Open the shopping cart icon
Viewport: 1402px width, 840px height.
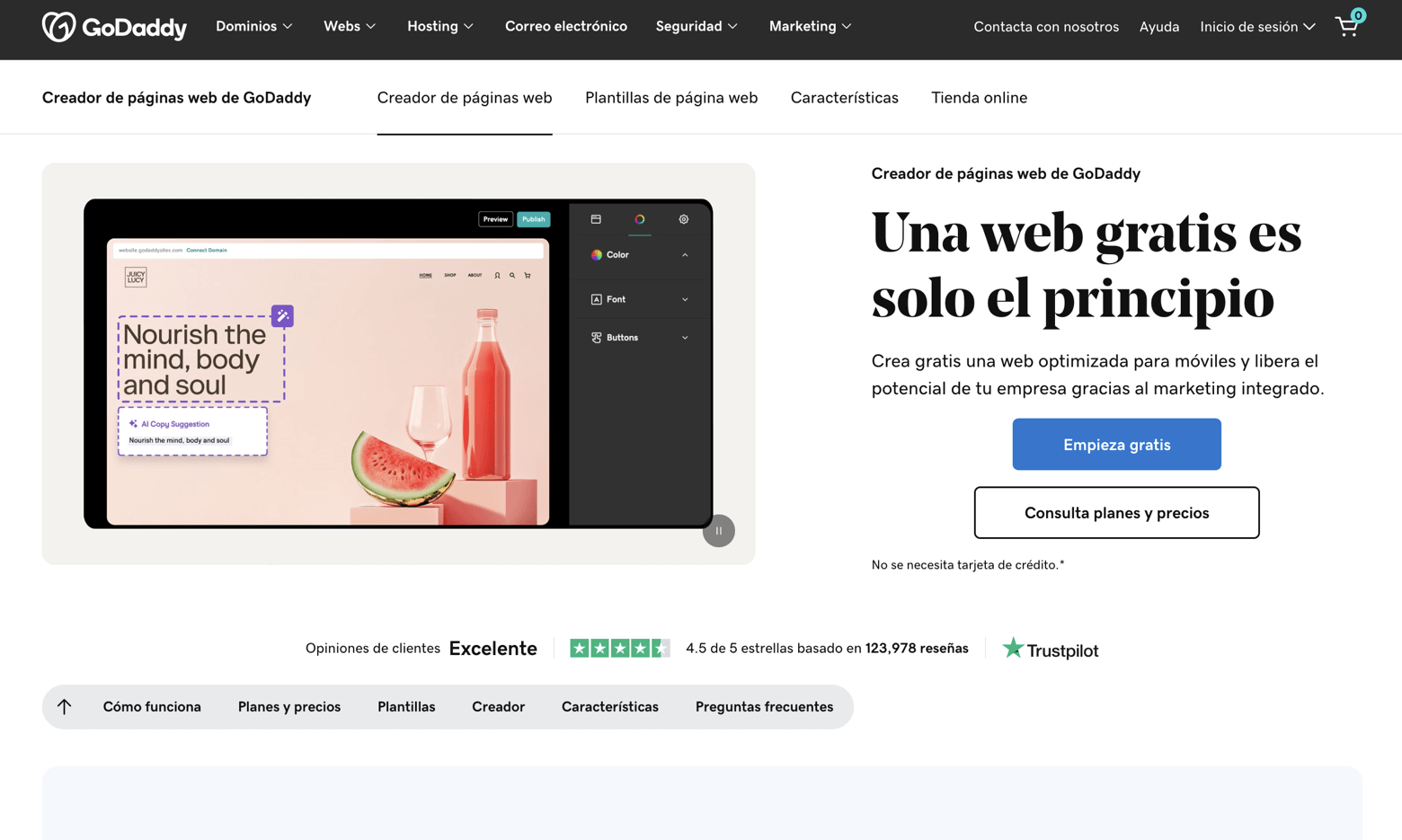pos(1349,24)
